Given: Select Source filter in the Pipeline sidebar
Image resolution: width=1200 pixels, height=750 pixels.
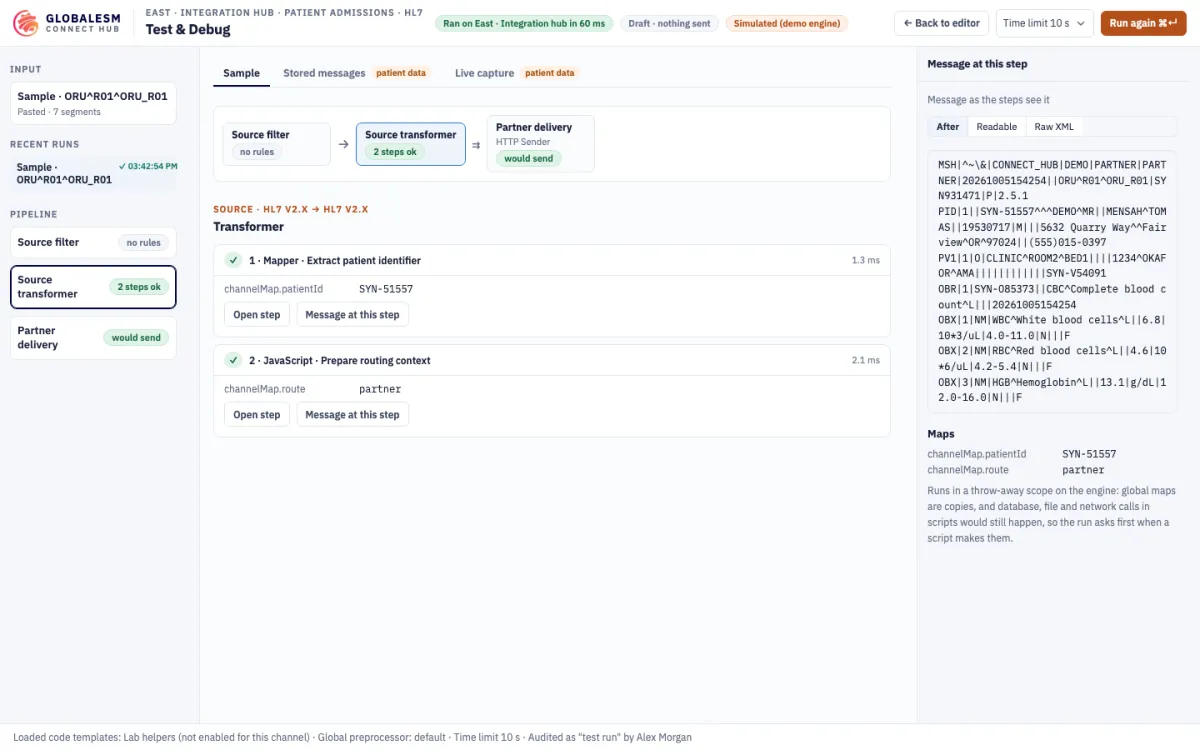Looking at the screenshot, I should tap(93, 242).
